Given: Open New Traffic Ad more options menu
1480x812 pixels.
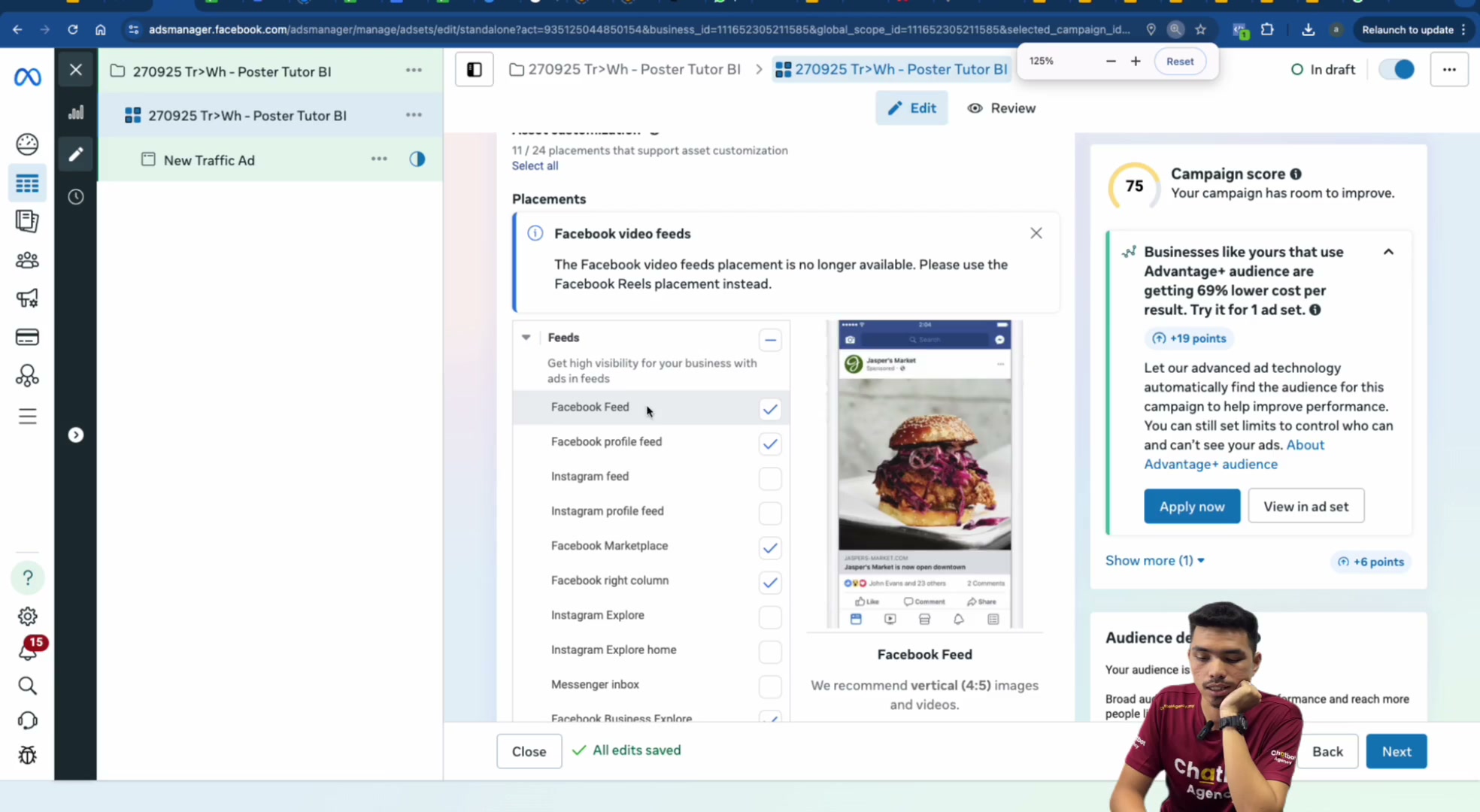Looking at the screenshot, I should (379, 159).
